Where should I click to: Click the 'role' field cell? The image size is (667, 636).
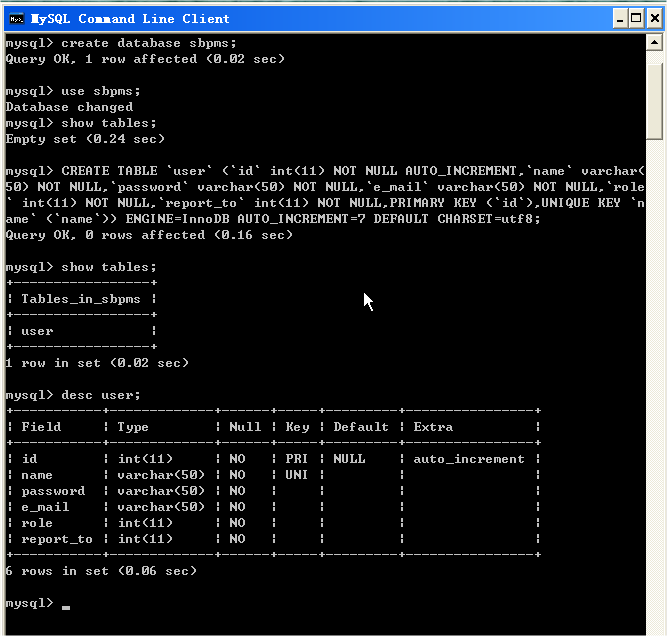[x=37, y=523]
